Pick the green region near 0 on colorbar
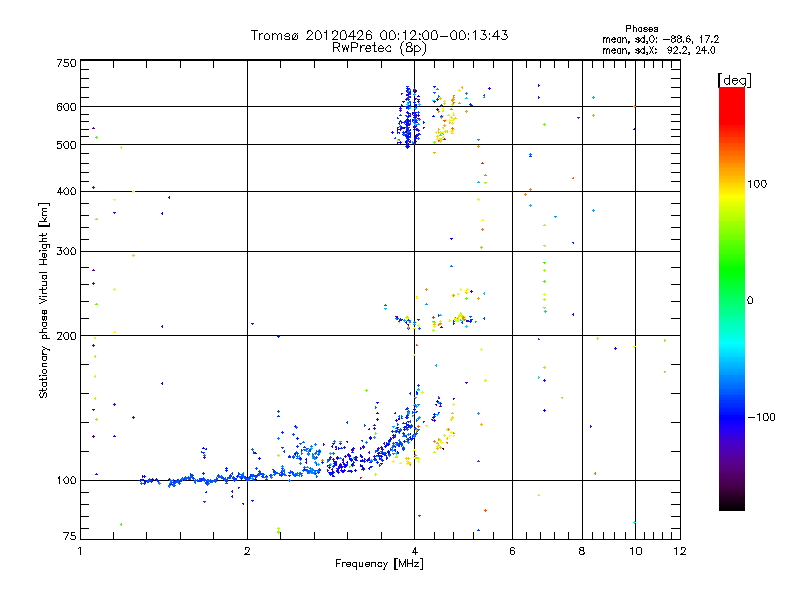Screen dimensions: 800x600 point(732,286)
